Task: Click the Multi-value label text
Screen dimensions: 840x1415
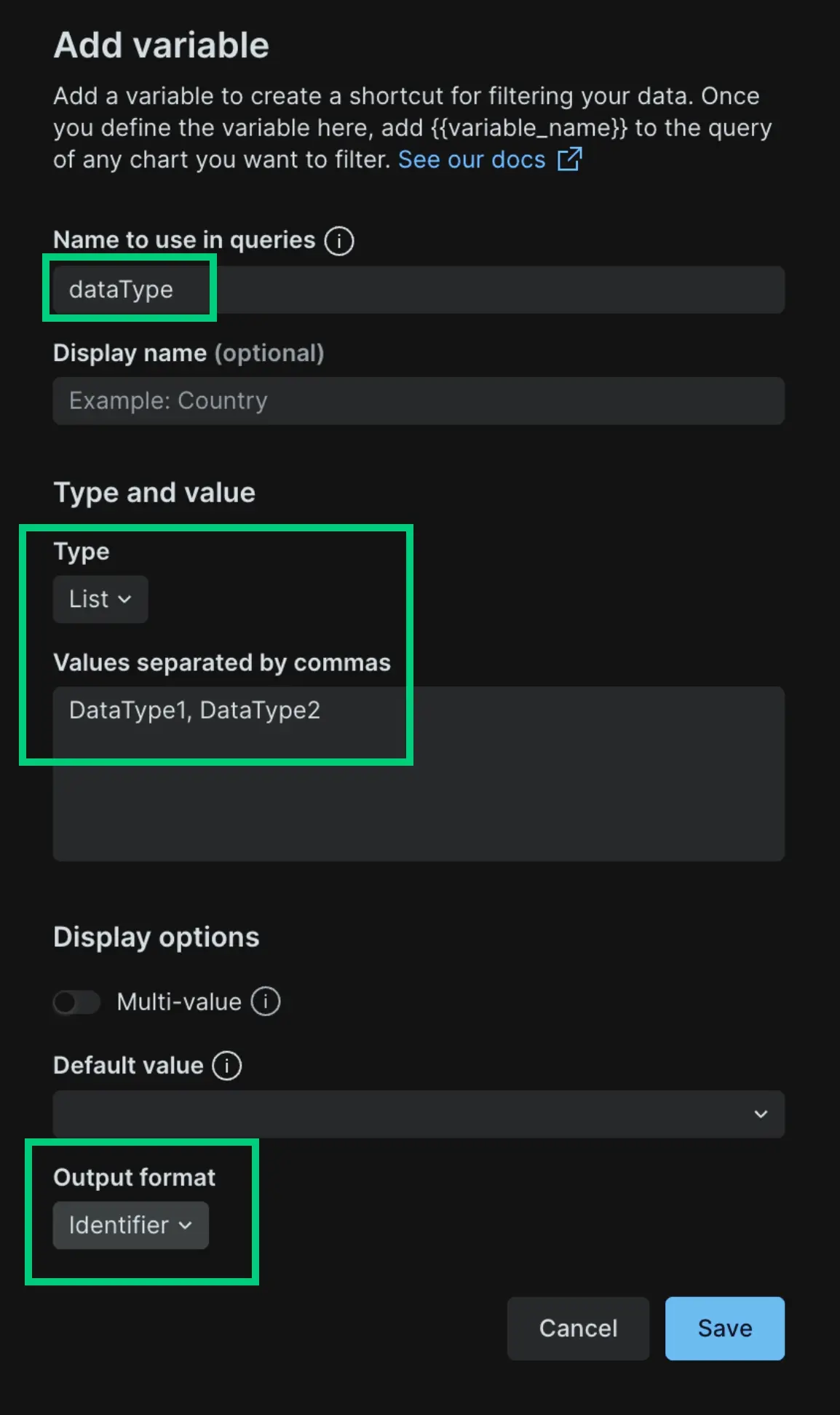Action: (x=179, y=1002)
